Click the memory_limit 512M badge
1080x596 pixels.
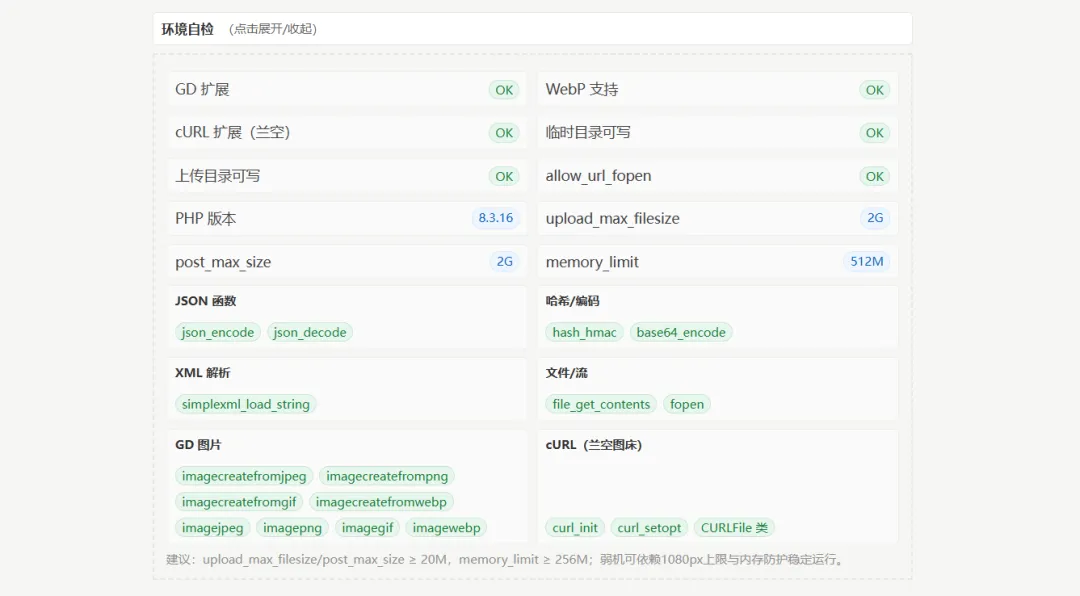click(x=866, y=262)
